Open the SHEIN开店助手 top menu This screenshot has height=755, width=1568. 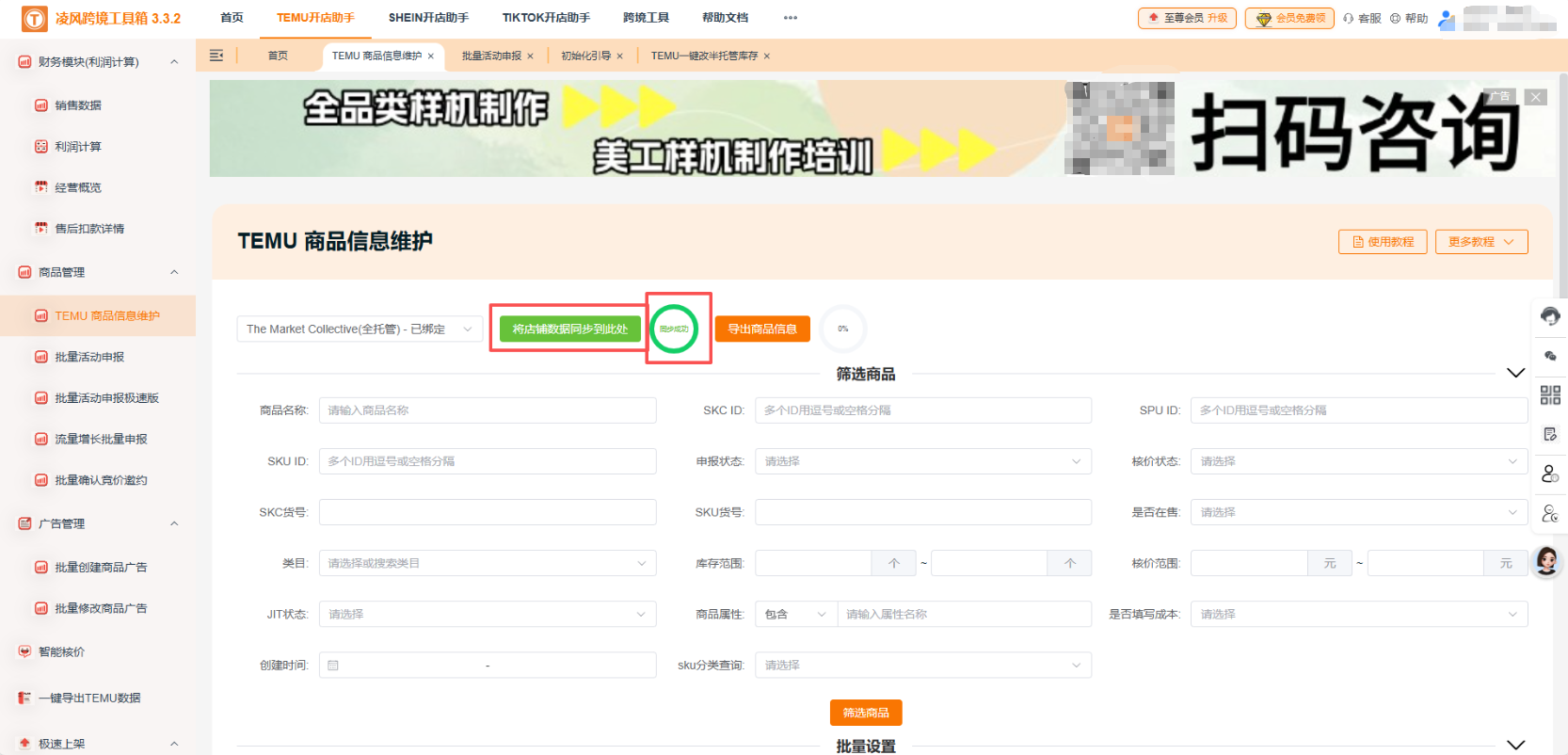click(428, 18)
